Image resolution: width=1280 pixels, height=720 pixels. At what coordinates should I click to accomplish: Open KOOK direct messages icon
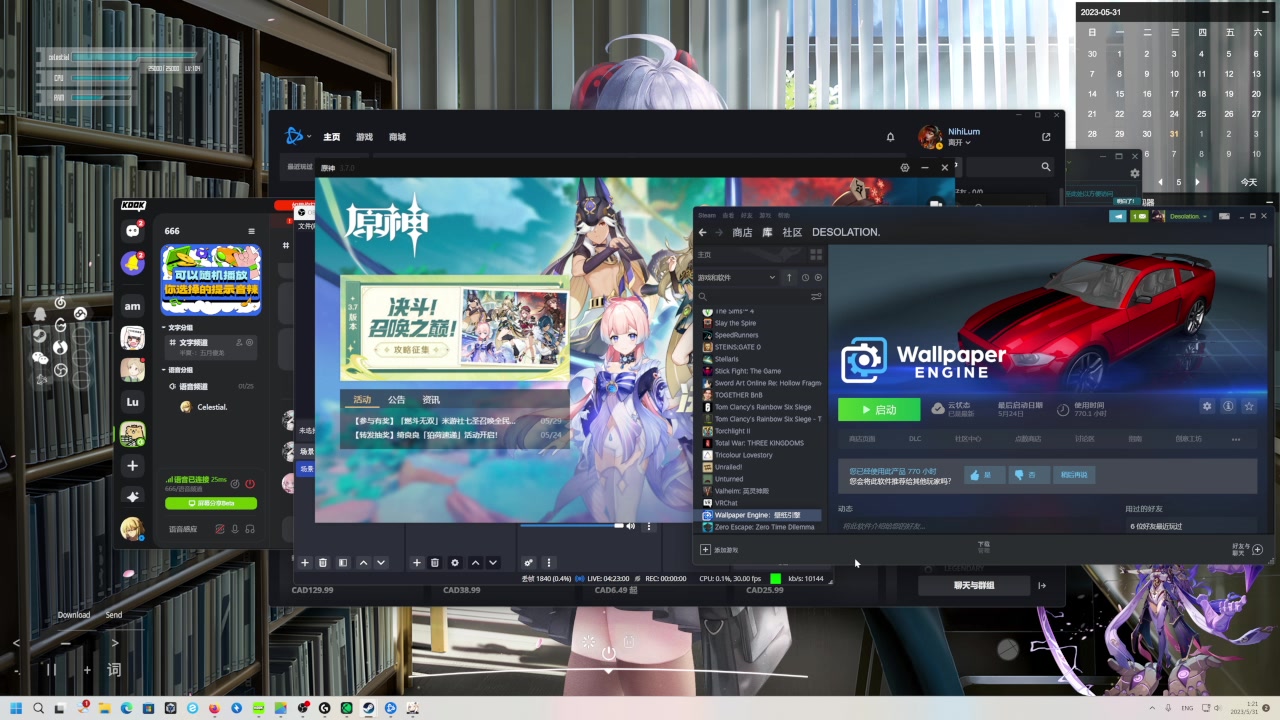point(132,231)
